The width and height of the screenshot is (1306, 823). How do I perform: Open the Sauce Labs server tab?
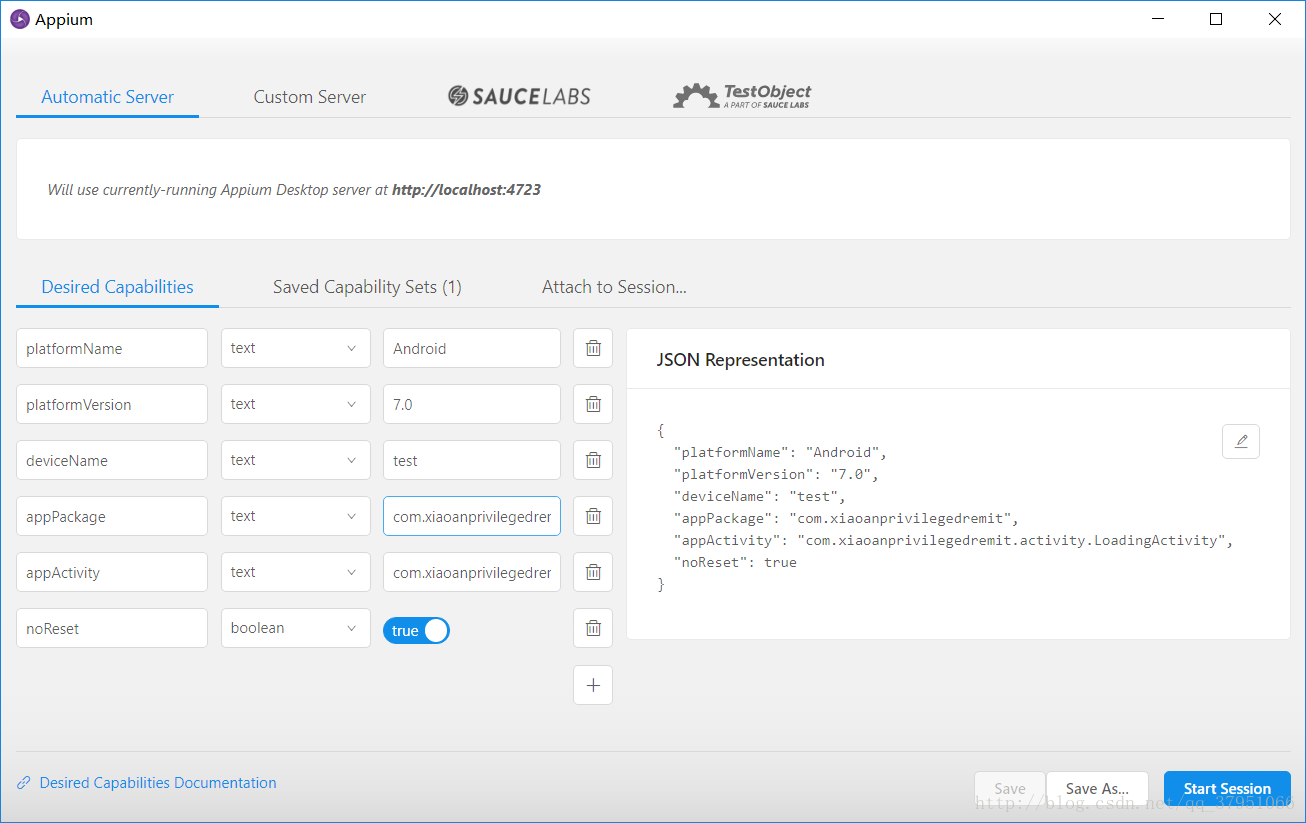pyautogui.click(x=519, y=96)
